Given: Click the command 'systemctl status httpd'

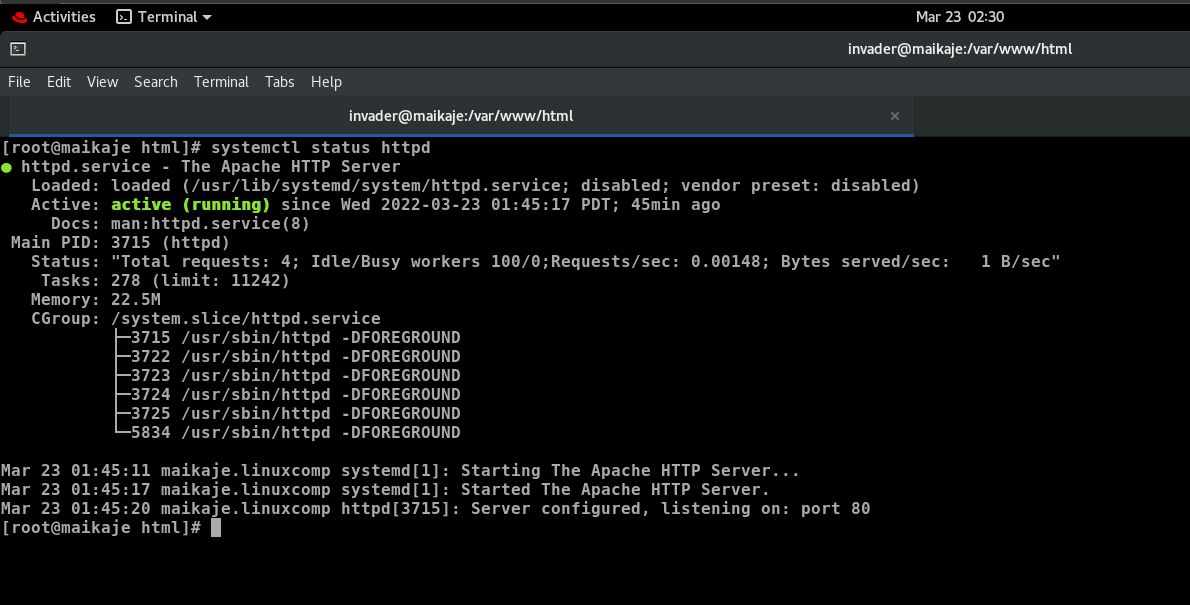Looking at the screenshot, I should point(320,147).
